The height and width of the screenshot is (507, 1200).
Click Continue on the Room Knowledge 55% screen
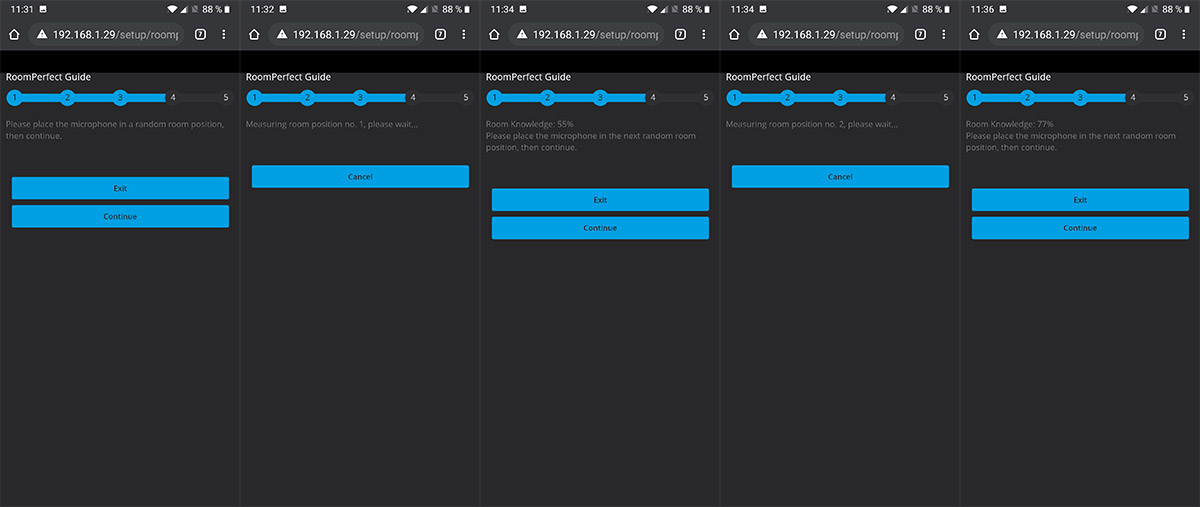(600, 228)
